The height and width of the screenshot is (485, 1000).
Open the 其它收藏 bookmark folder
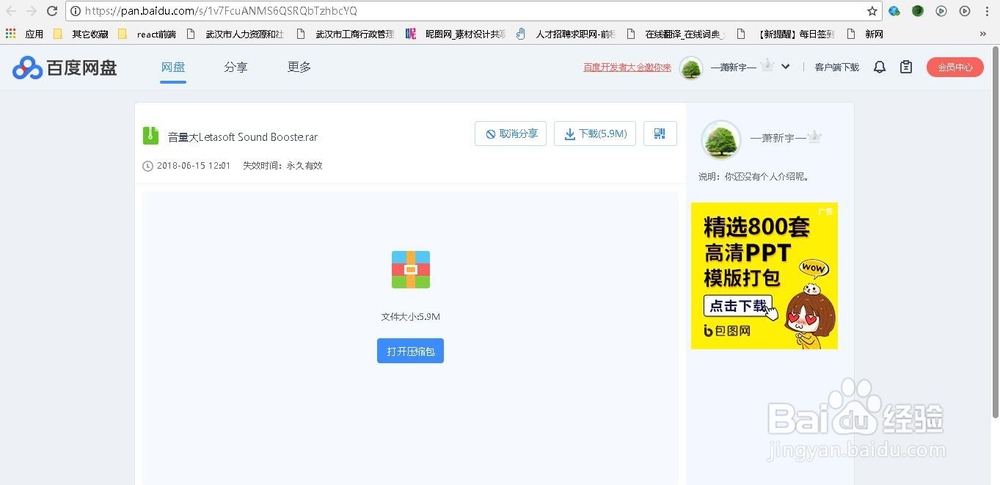pyautogui.click(x=81, y=34)
